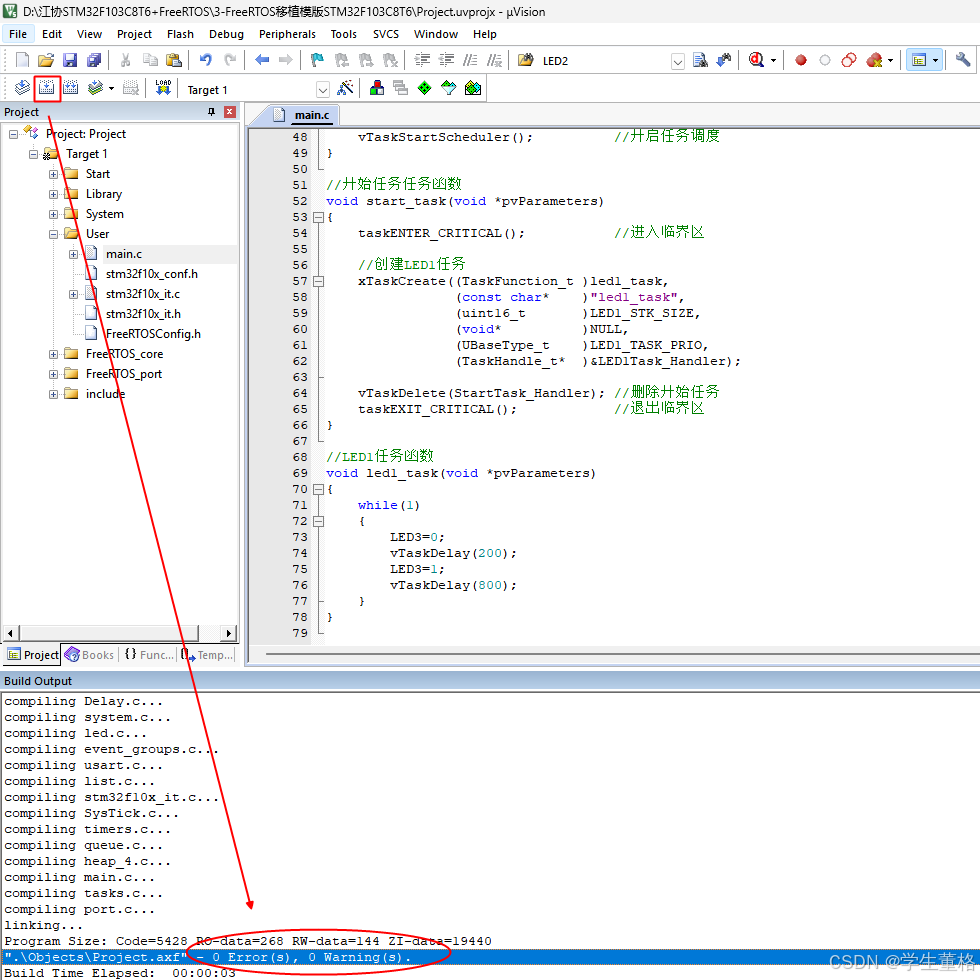Select the main.c editor tab
This screenshot has height=980, width=980.
(x=305, y=115)
